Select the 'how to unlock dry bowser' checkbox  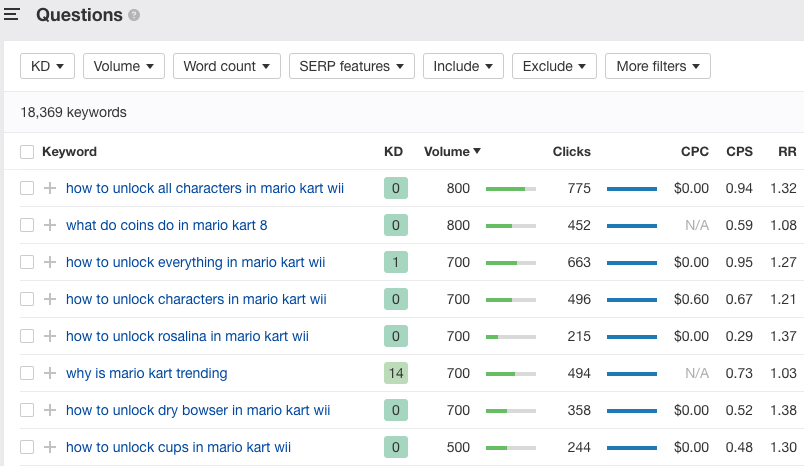[x=27, y=410]
